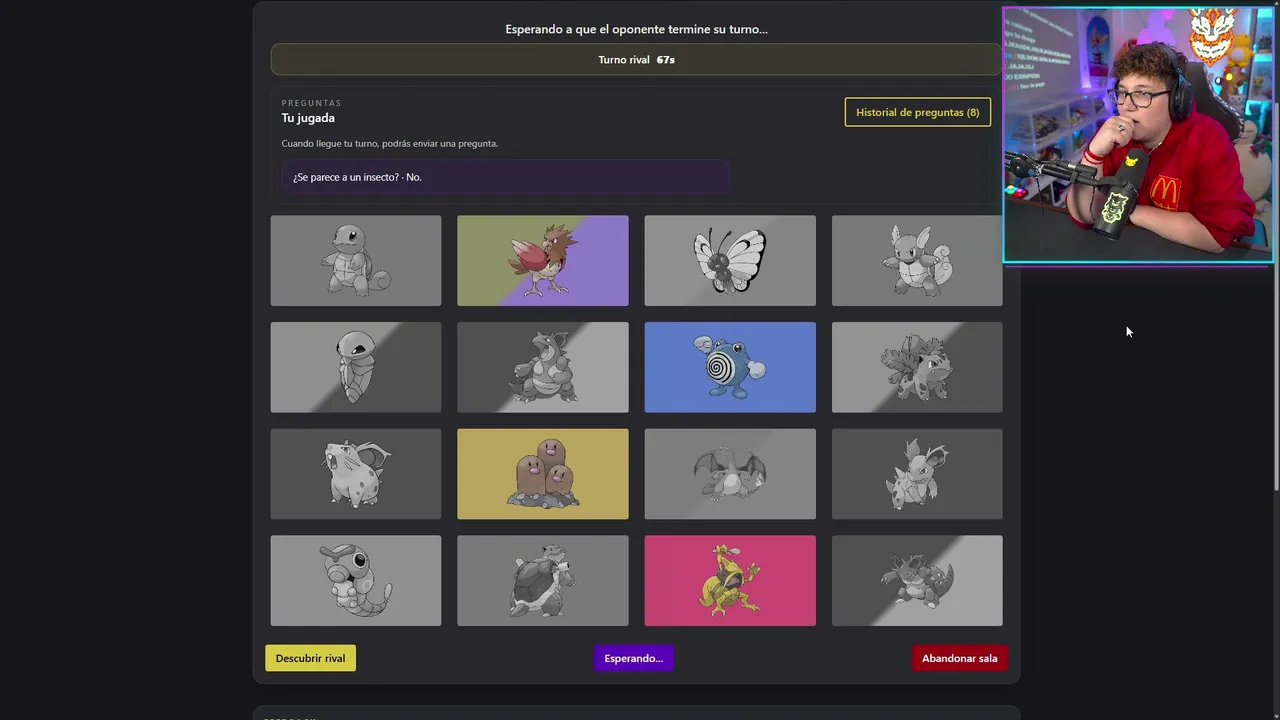Click the answered question '¿Se parece a un insecto? · No.'

click(x=505, y=177)
